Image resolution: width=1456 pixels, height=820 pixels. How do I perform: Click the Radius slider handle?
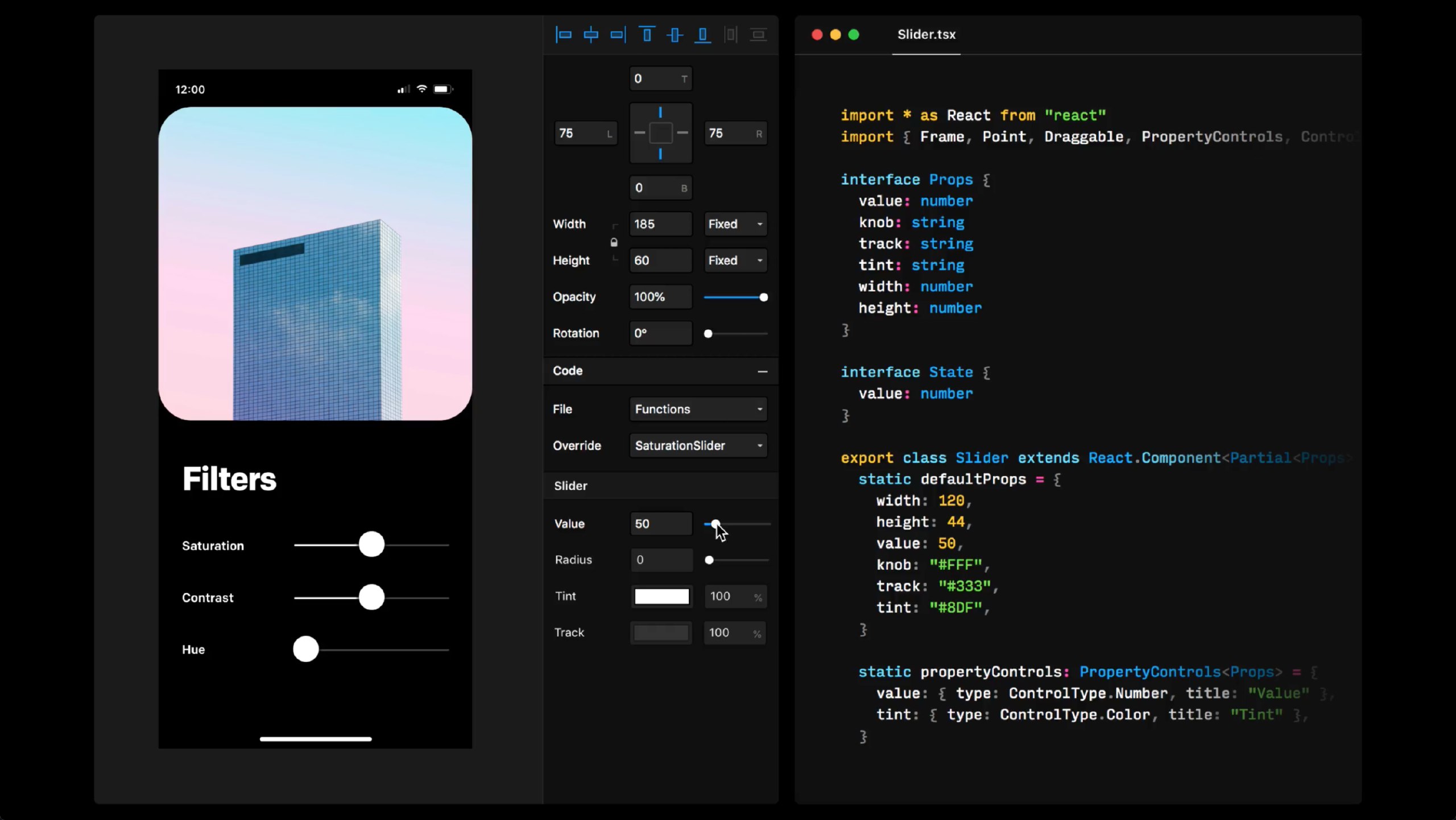709,560
